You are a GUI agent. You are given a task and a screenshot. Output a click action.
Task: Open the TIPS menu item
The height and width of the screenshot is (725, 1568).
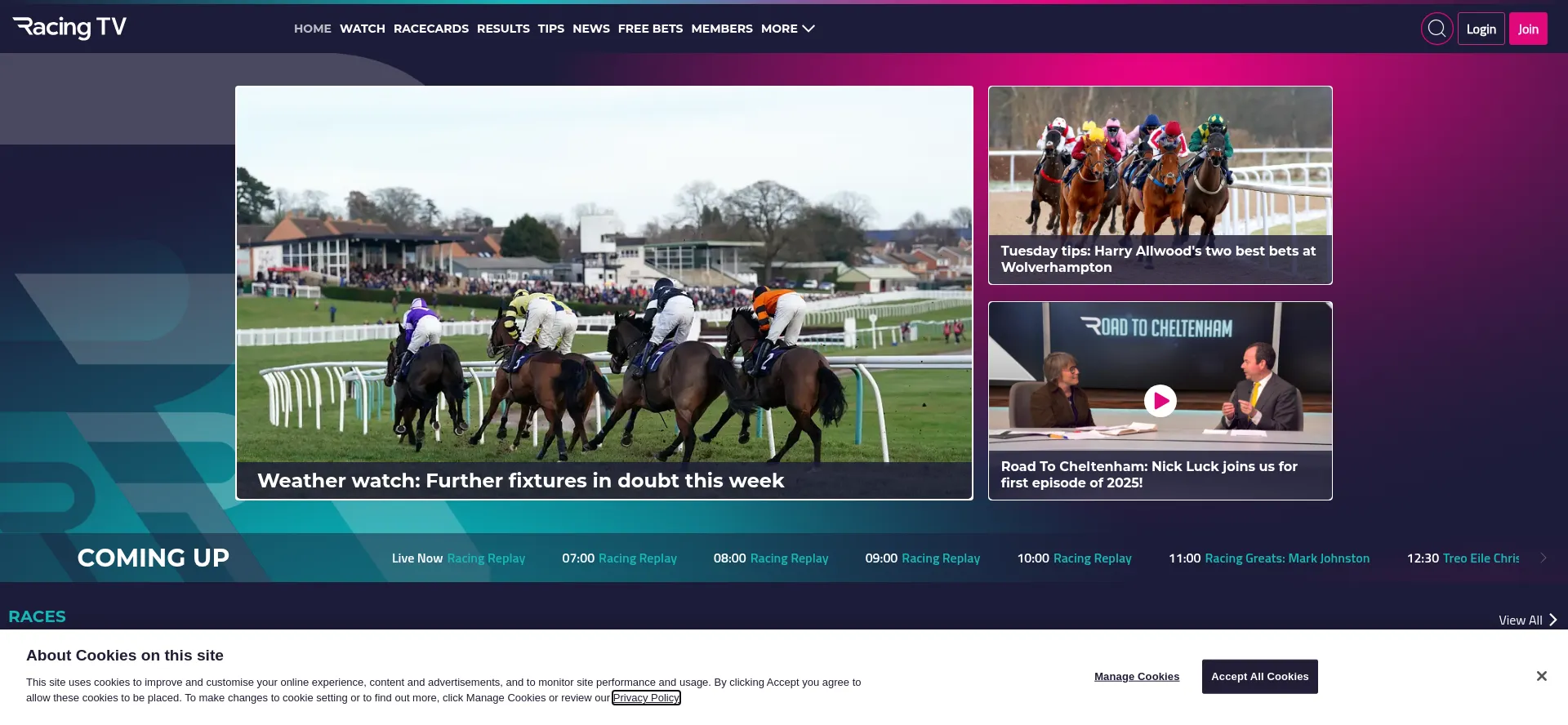(551, 29)
